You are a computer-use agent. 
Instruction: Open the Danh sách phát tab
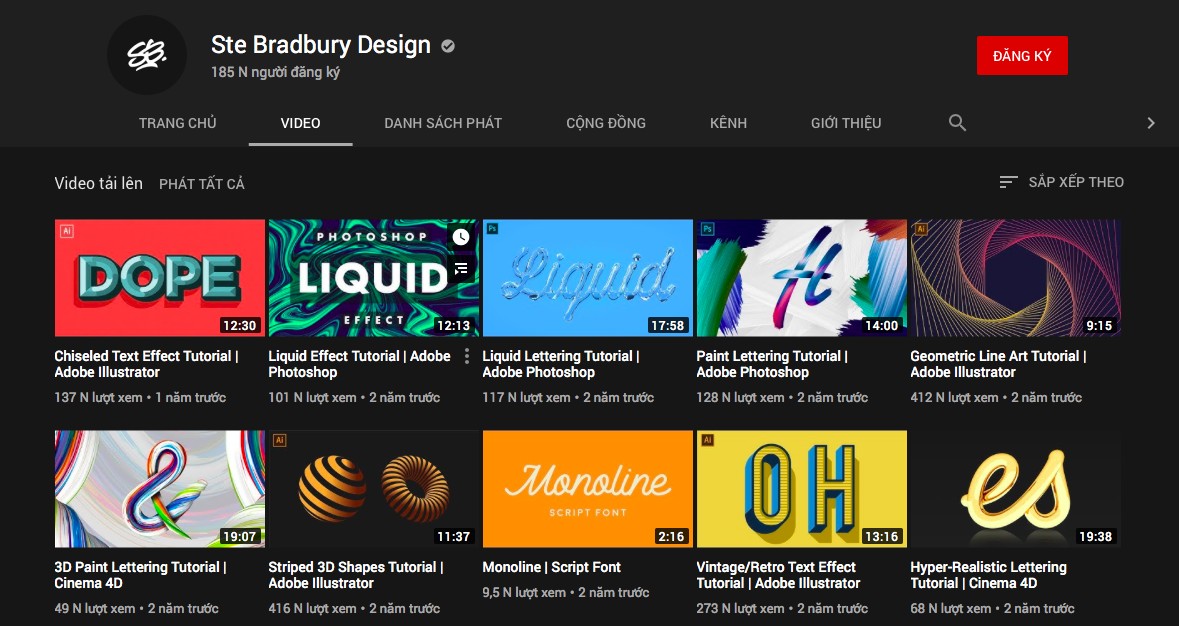click(443, 122)
